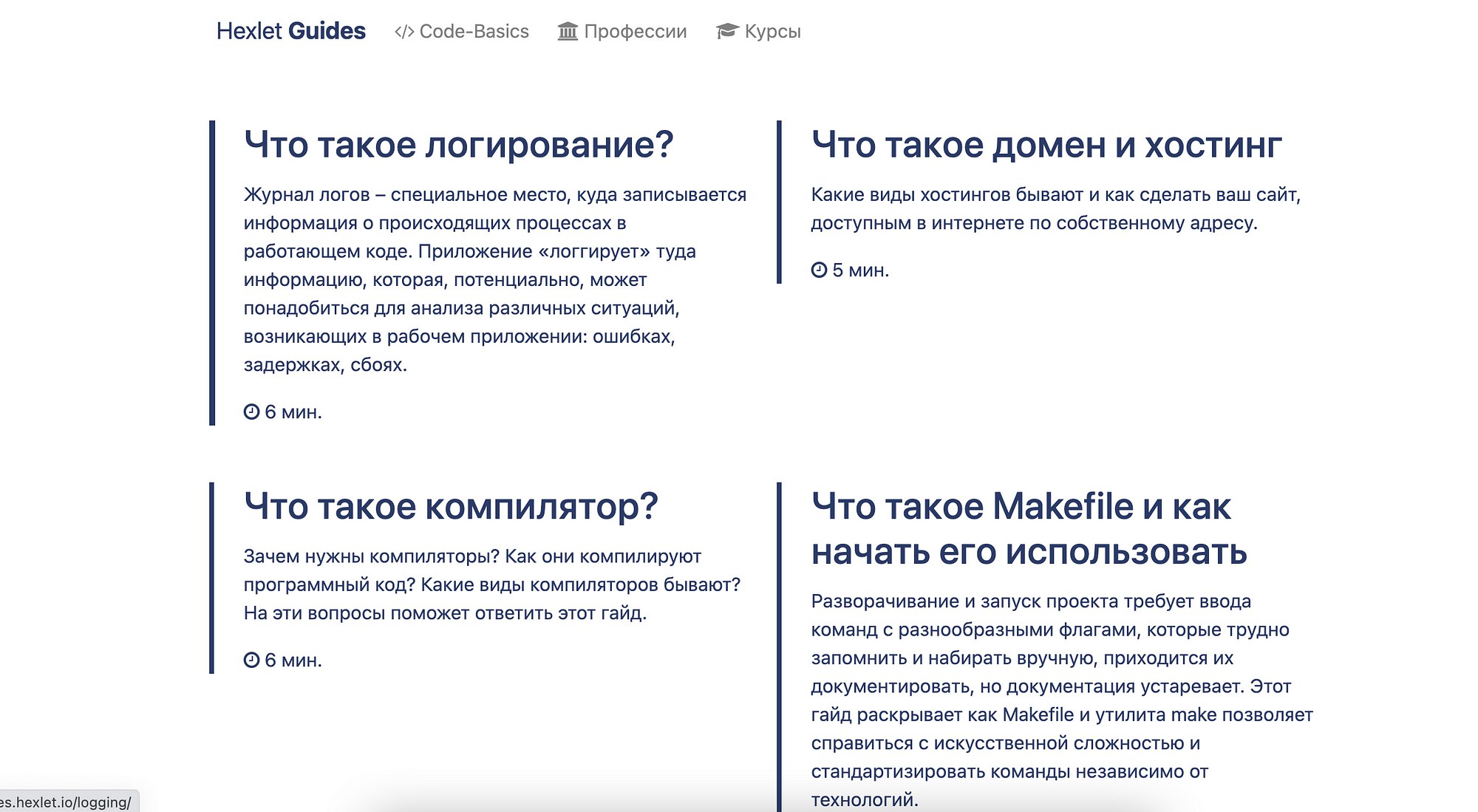
Task: Open the article Что такое компилятор?
Action: 450,507
